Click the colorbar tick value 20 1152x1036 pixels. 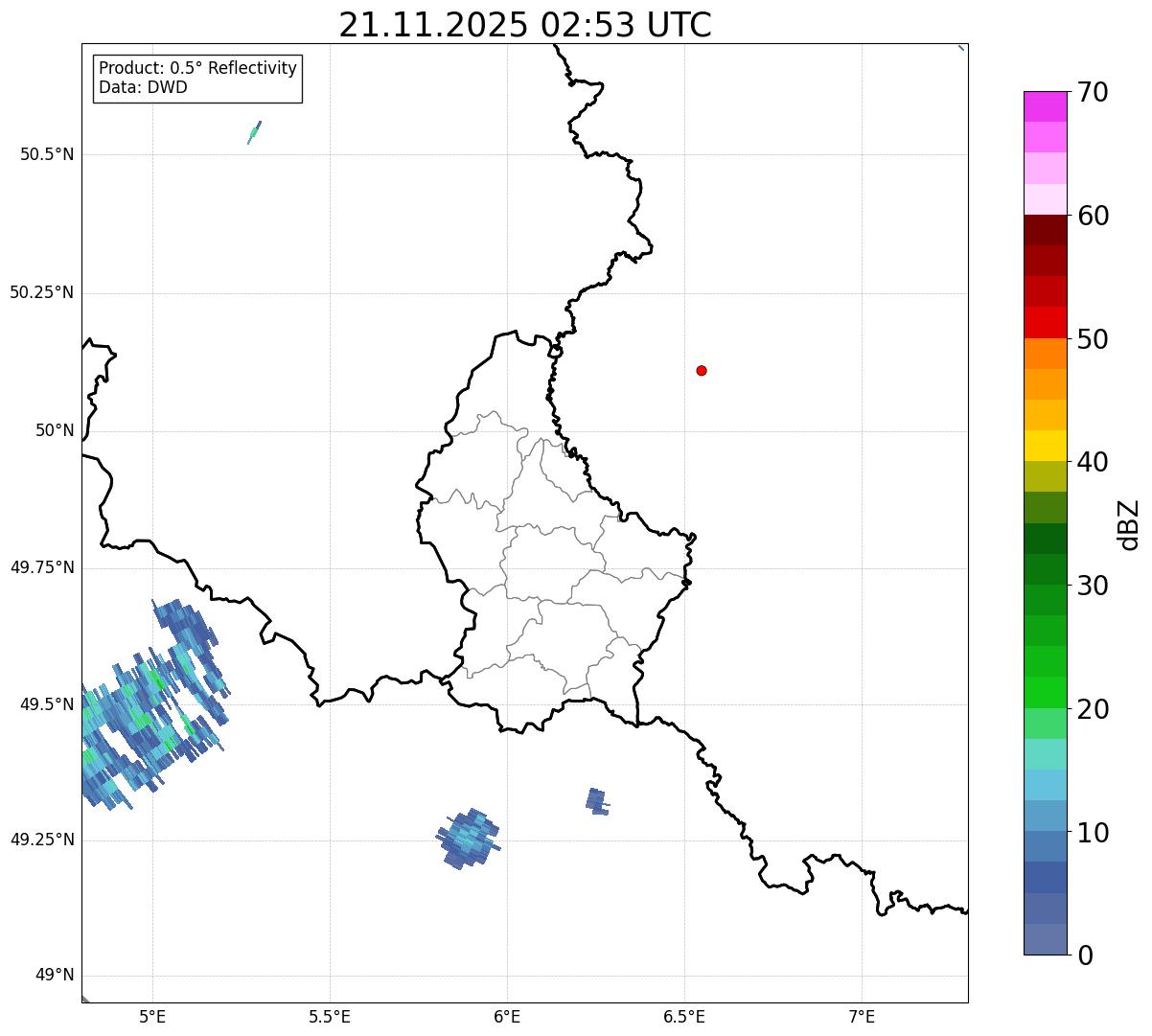(1094, 709)
